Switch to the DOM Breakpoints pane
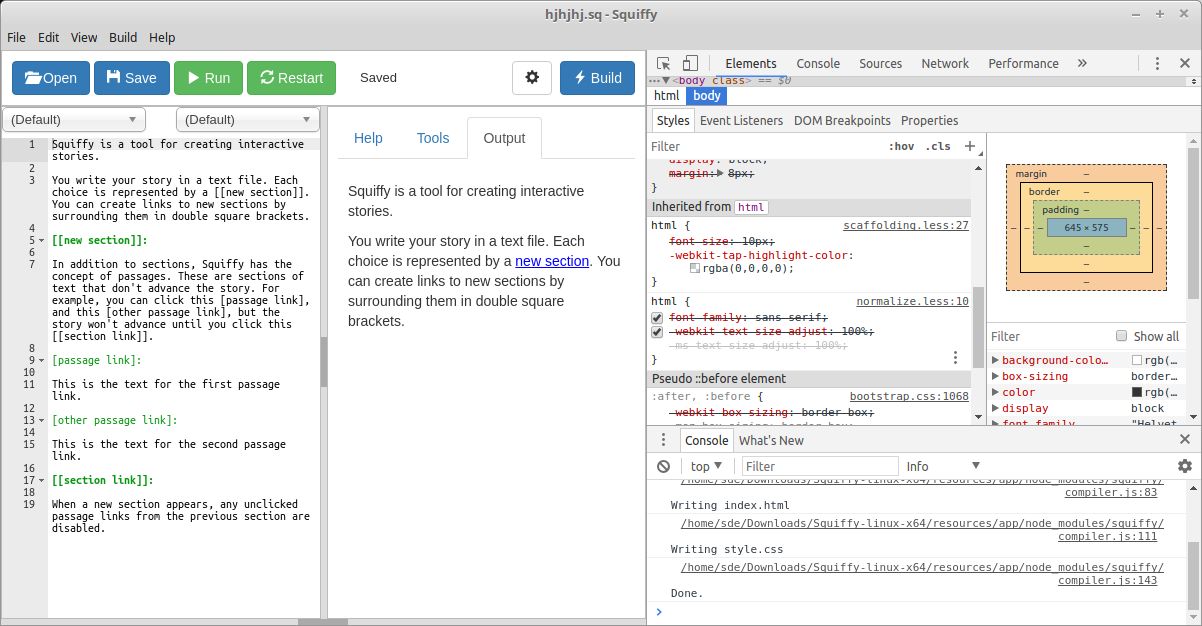The width and height of the screenshot is (1202, 626). tap(842, 120)
